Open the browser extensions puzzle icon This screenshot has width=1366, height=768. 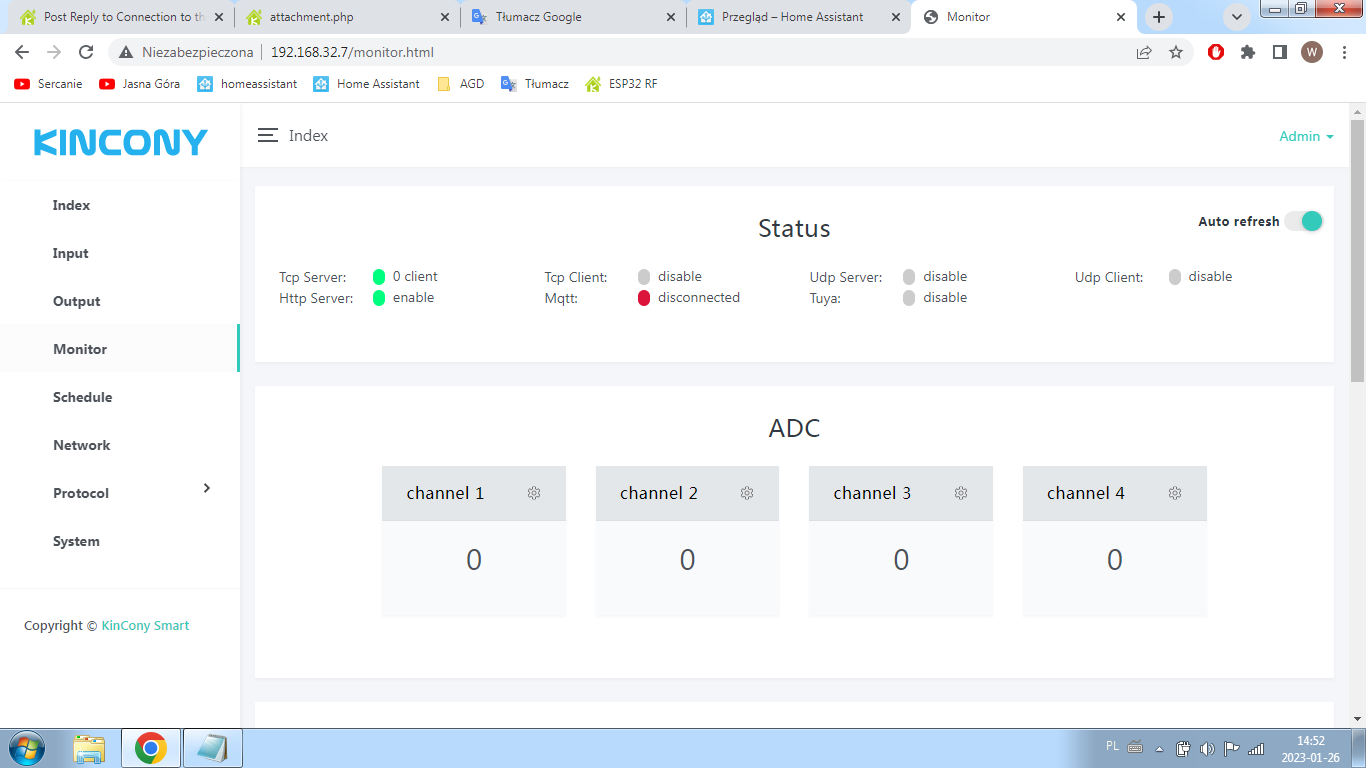tap(1248, 52)
